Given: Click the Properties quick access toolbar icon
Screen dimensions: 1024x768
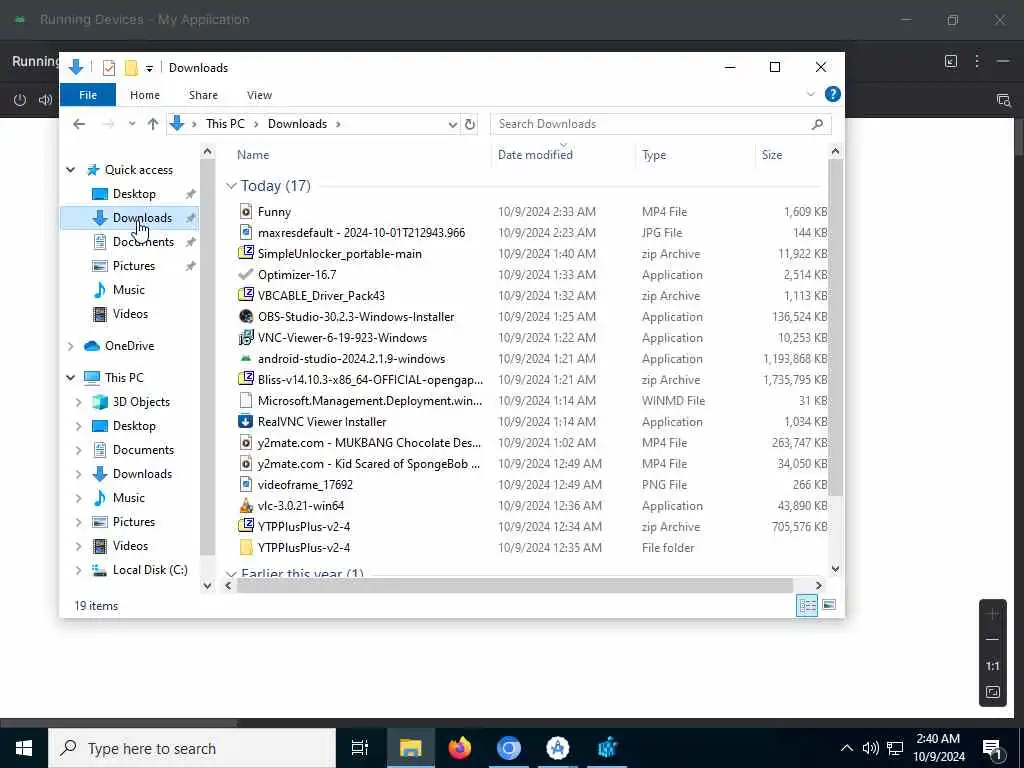Looking at the screenshot, I should tap(109, 67).
